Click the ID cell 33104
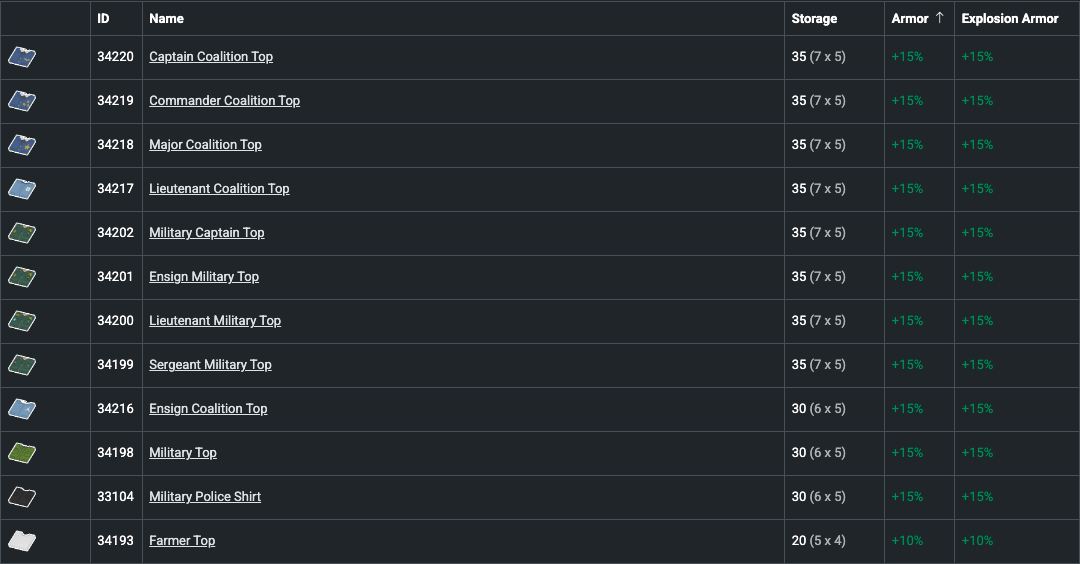The height and width of the screenshot is (564, 1080). tap(115, 497)
